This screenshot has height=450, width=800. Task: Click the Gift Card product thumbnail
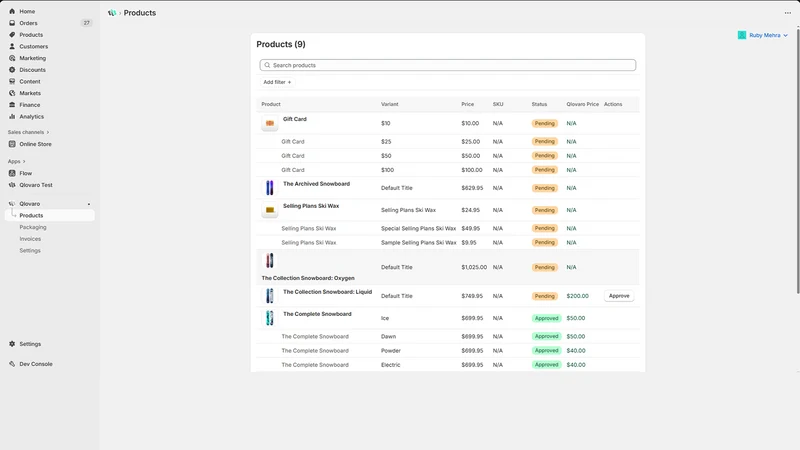270,123
